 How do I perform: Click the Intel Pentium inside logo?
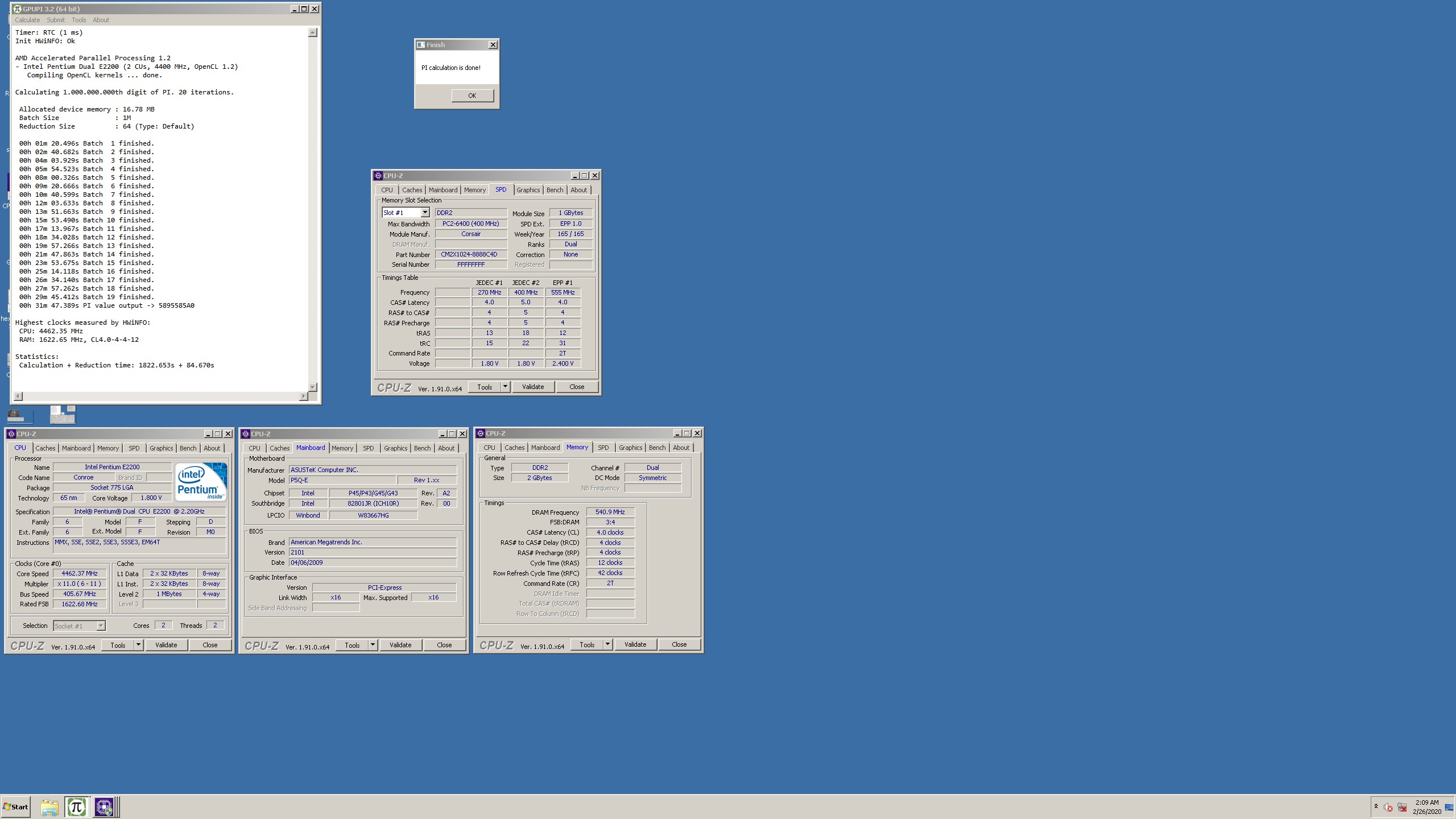point(201,482)
